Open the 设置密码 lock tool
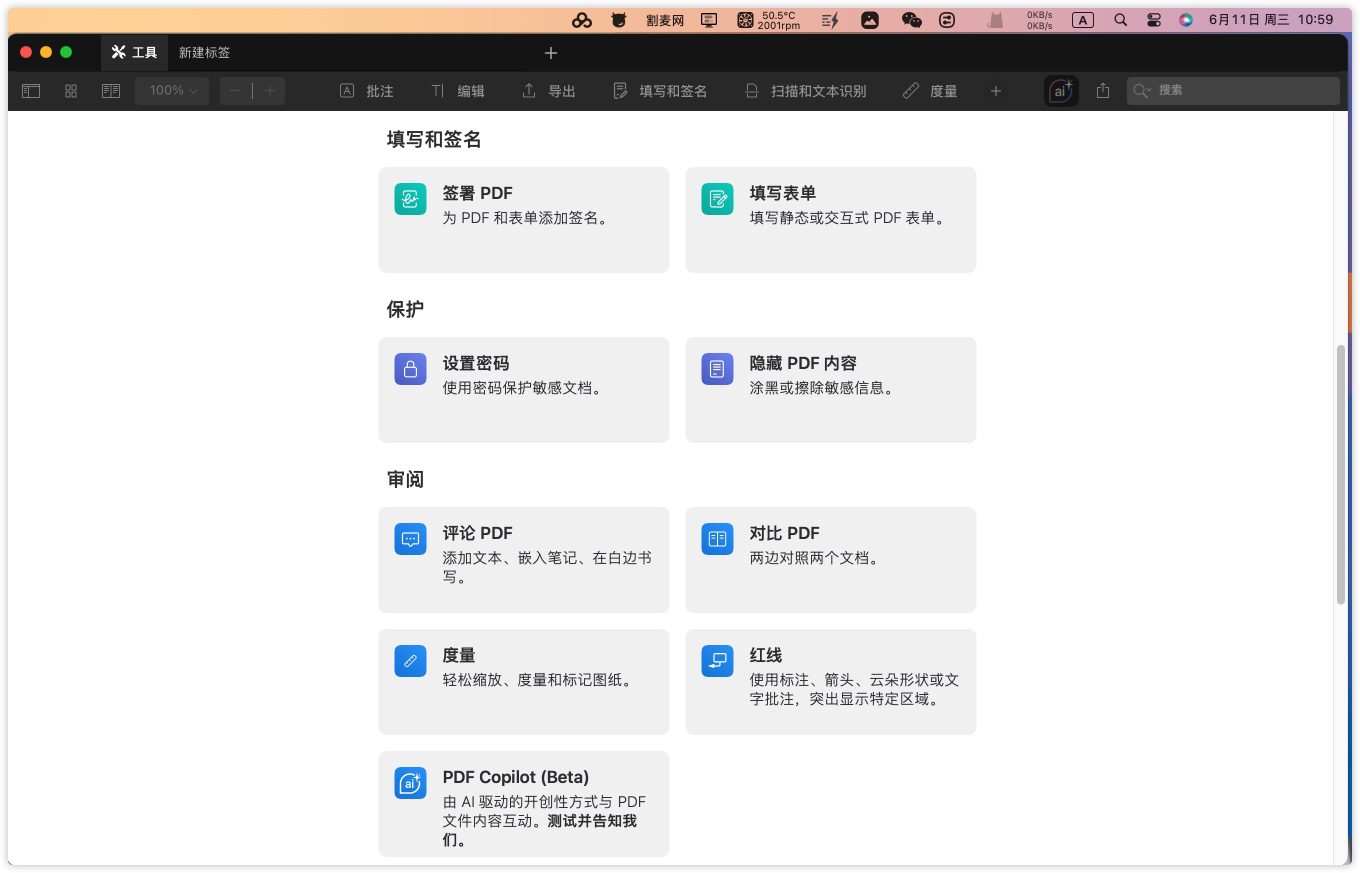Image resolution: width=1360 pixels, height=873 pixels. (523, 389)
